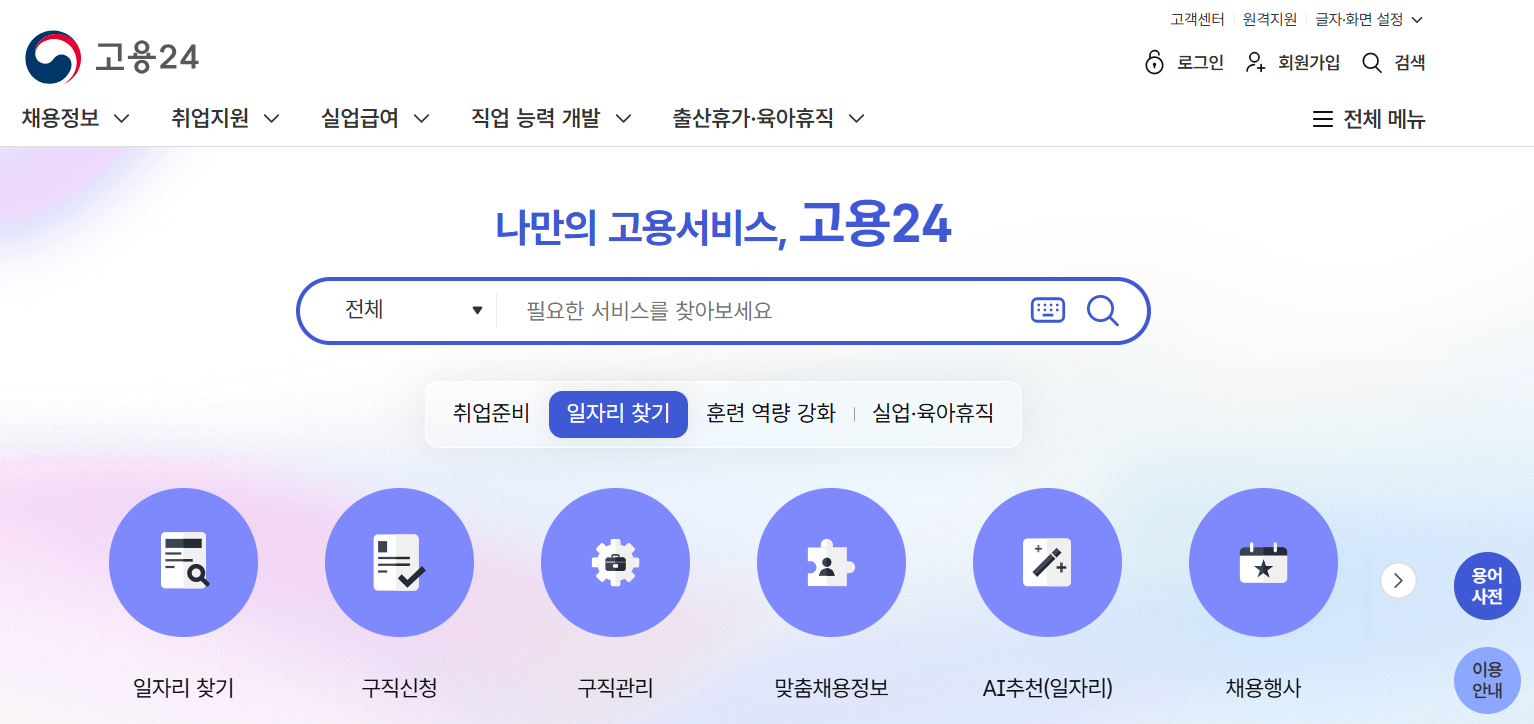Click the next arrow of service carousel
Screen dimensions: 1534x724
[1398, 580]
